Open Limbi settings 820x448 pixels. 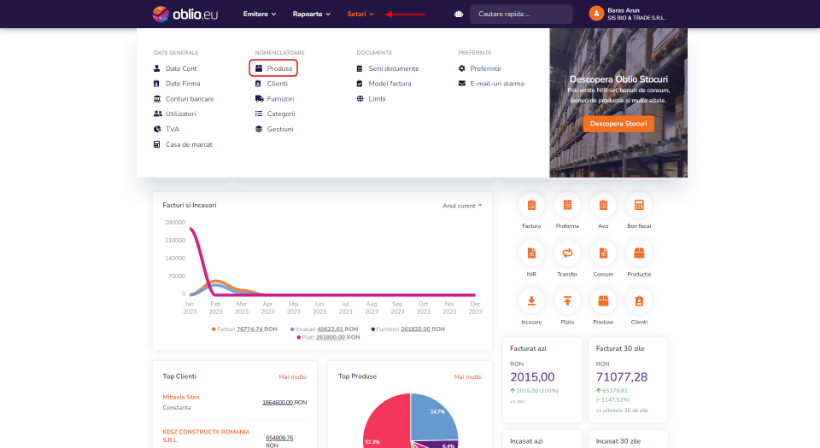click(x=371, y=99)
